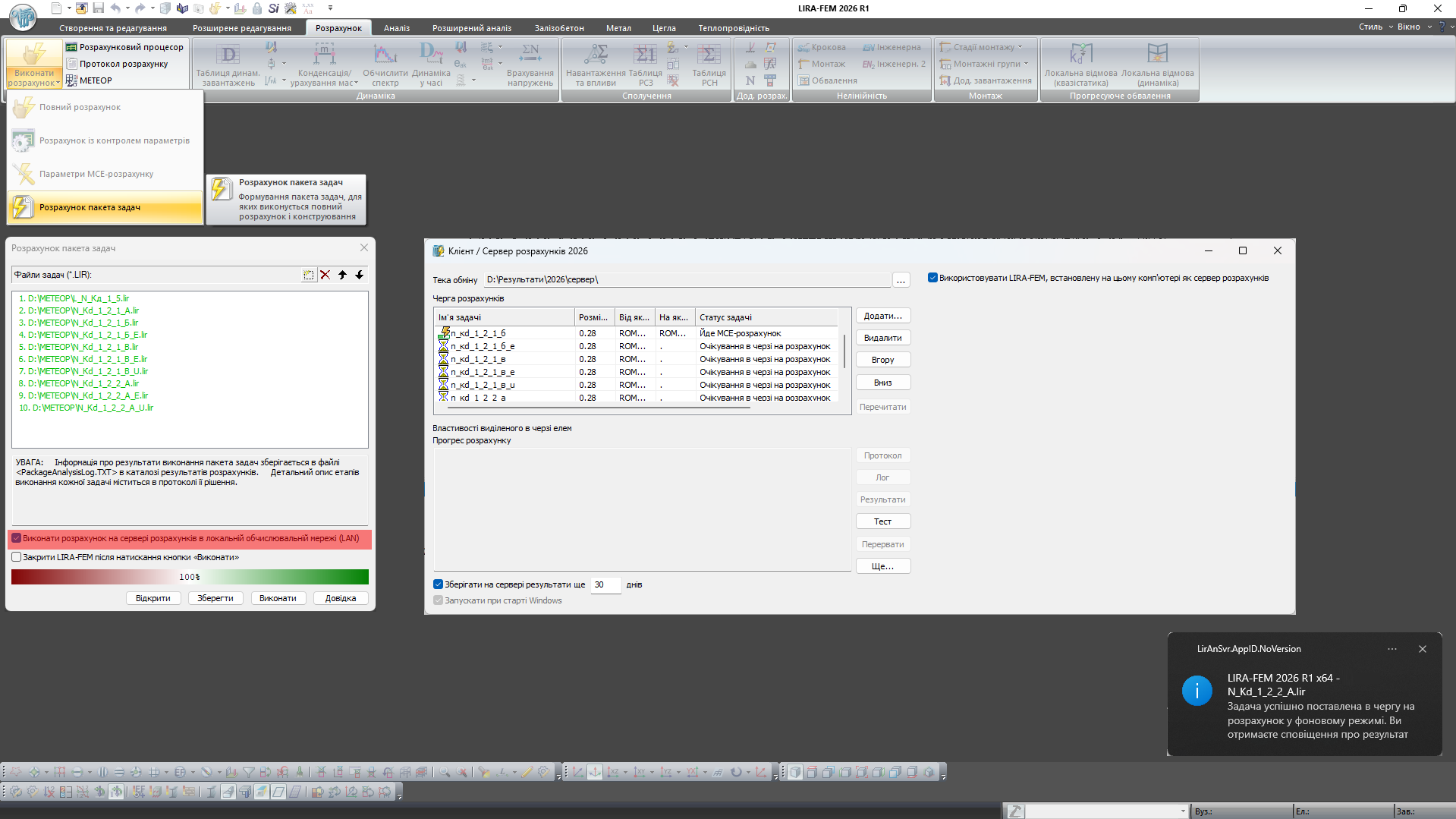Select Повний розрахунок menu entry
The image size is (1456, 819).
click(80, 107)
